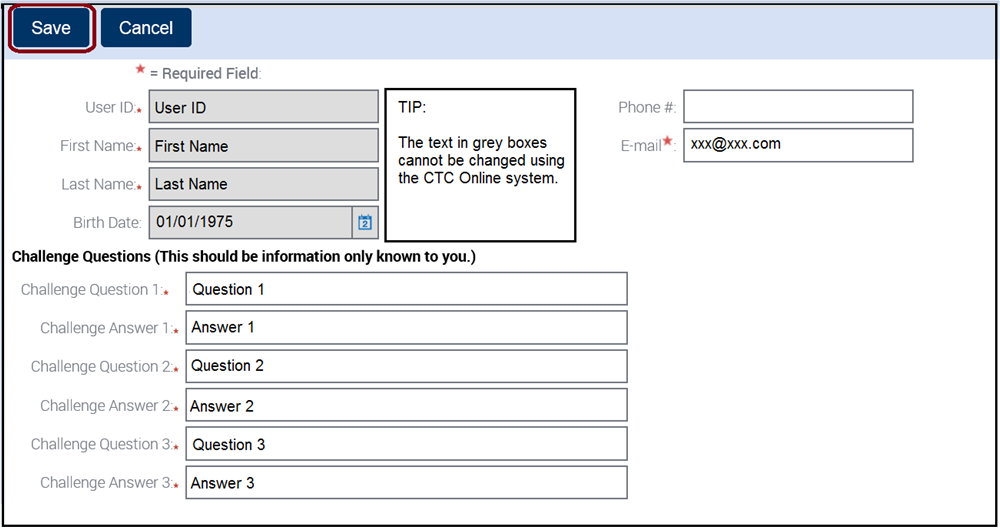The height and width of the screenshot is (528, 1000).
Task: Click the TIP information box
Action: (480, 165)
